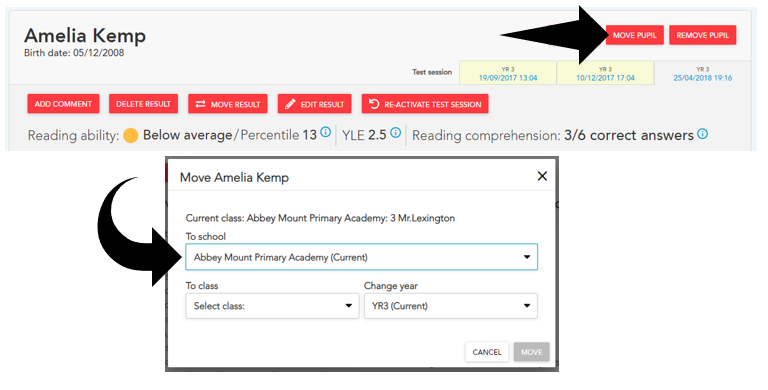
Task: Open the 19/09/2017 13:04 test session tab
Action: coord(508,73)
